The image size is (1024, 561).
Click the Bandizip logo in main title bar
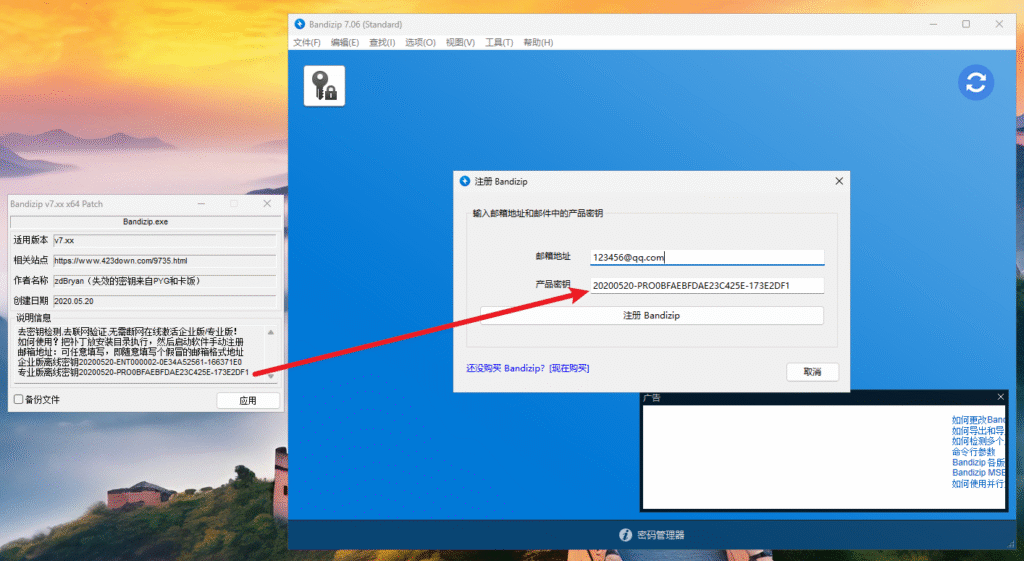tap(300, 24)
